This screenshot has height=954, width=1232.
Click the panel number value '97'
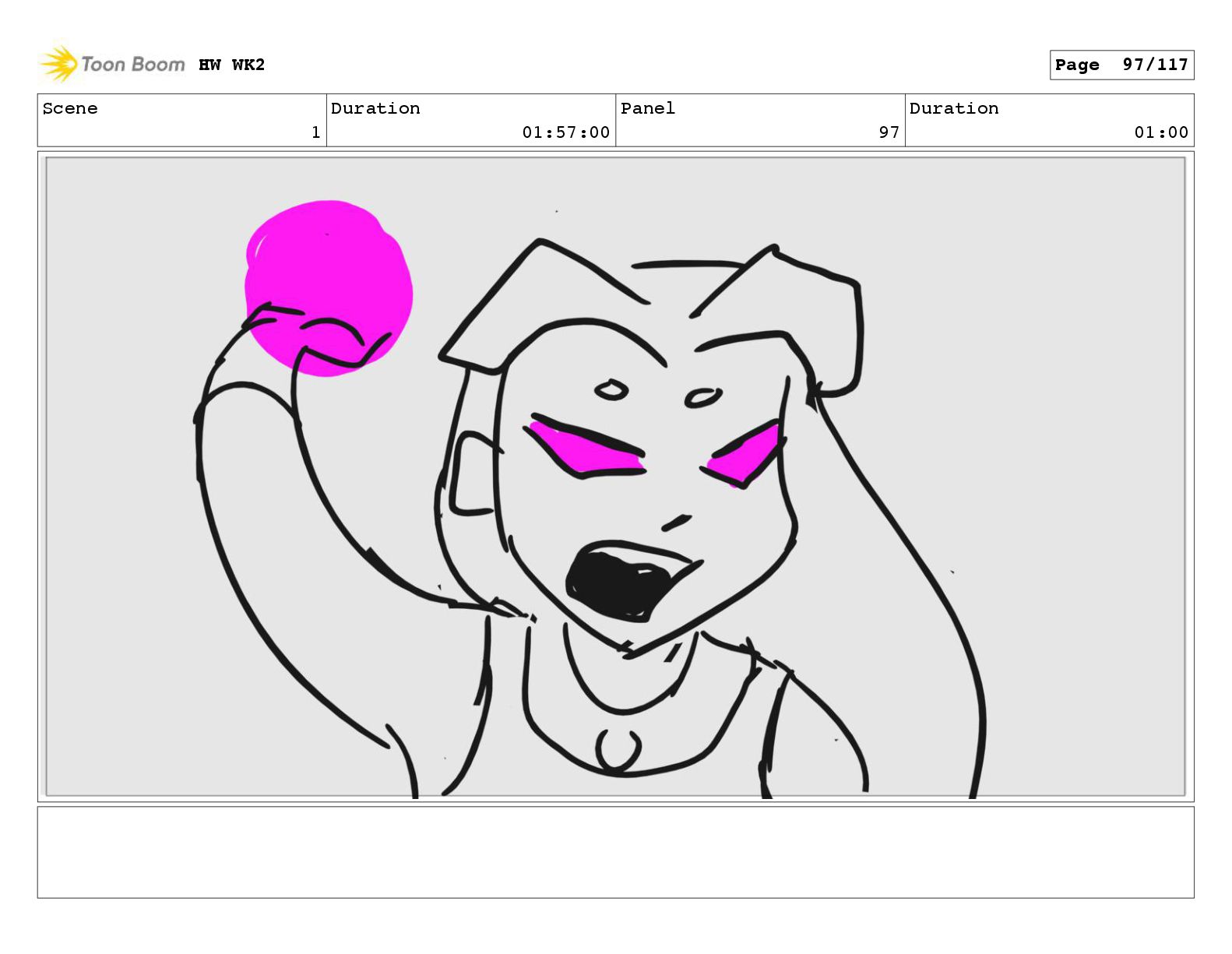coord(889,132)
